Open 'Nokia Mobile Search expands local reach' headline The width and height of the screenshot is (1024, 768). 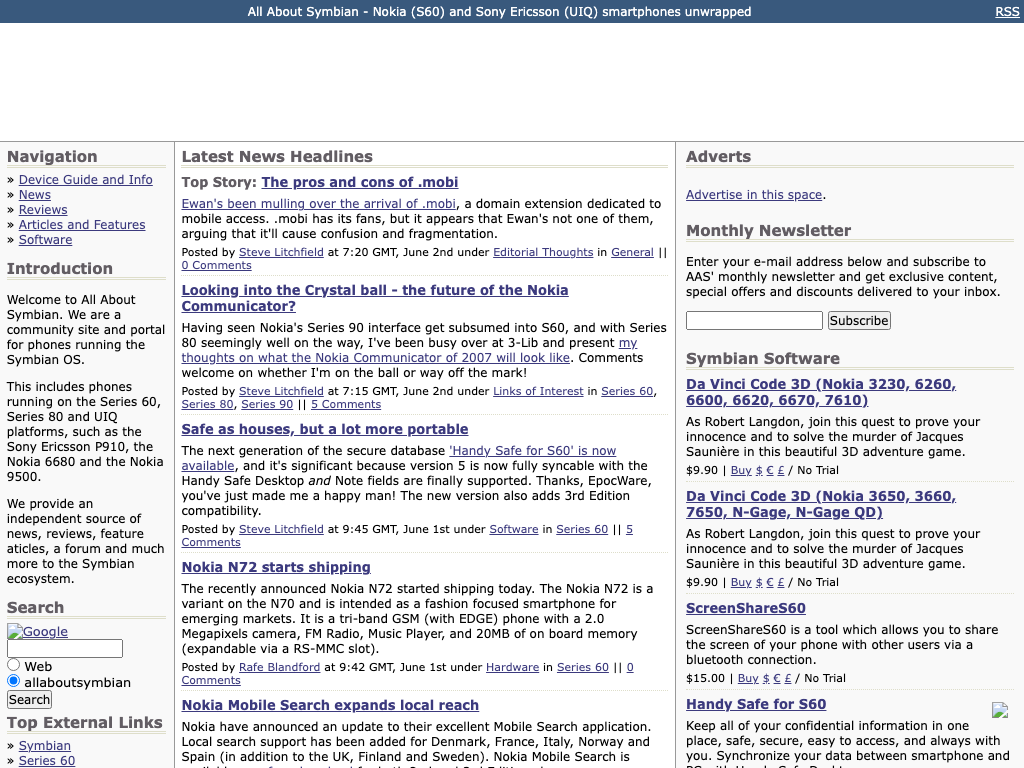(x=330, y=705)
